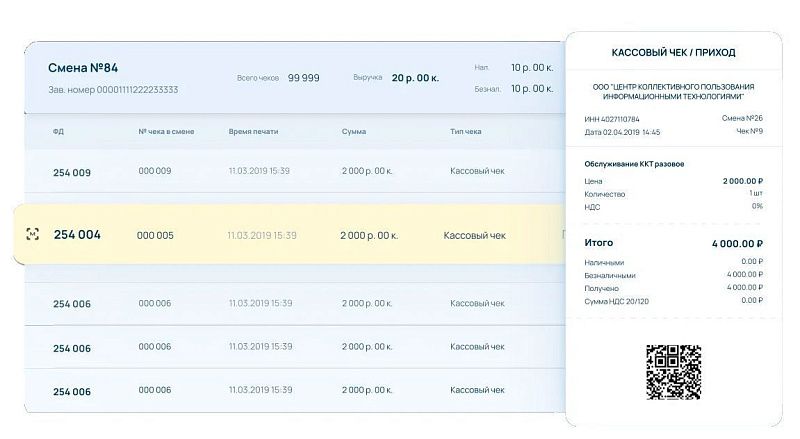Image resolution: width=800 pixels, height=439 pixels.
Task: Click the scan icon beside receipt 254 004
Action: pyautogui.click(x=33, y=234)
